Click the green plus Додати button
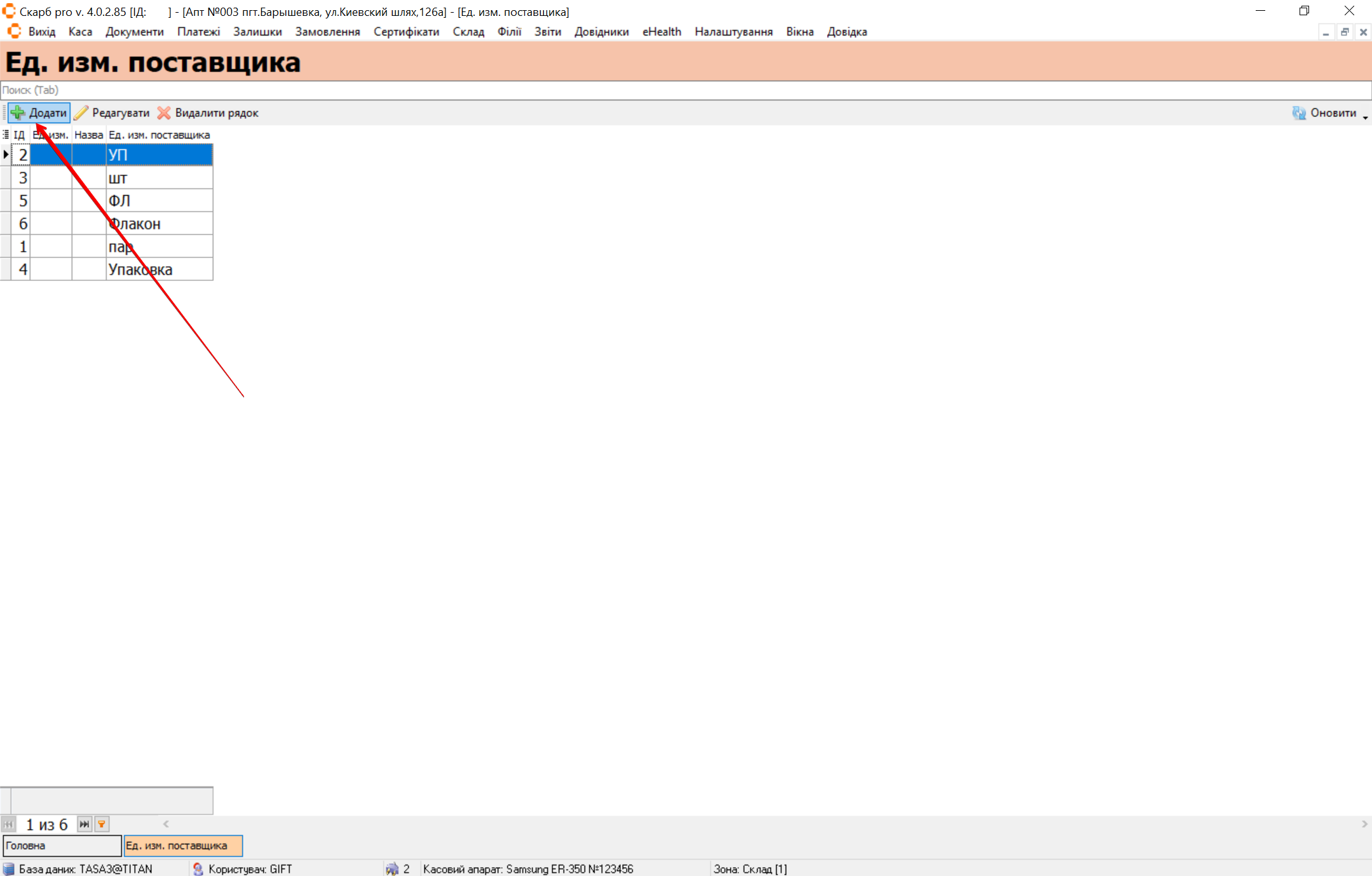 (39, 113)
